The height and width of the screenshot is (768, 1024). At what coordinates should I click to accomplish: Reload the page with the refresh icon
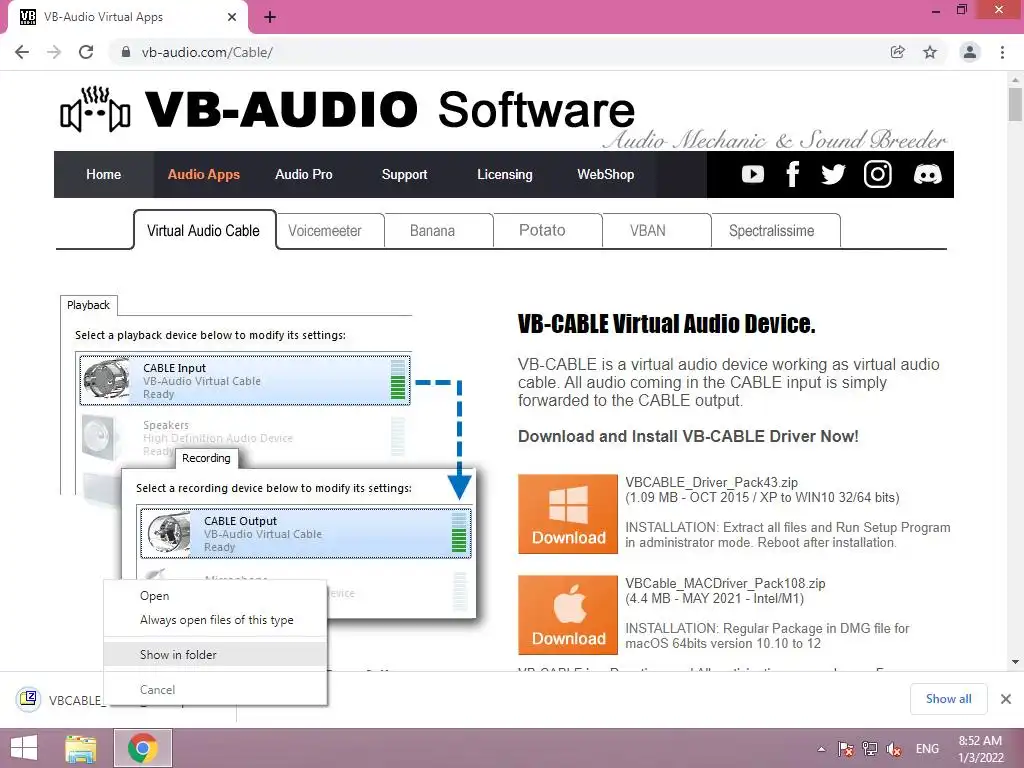click(86, 52)
